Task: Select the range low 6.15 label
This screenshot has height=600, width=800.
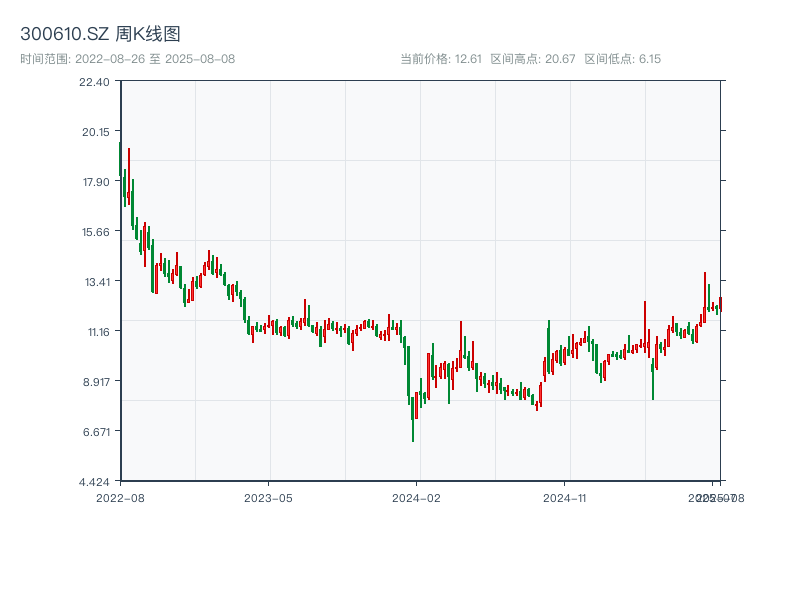Action: [623, 59]
